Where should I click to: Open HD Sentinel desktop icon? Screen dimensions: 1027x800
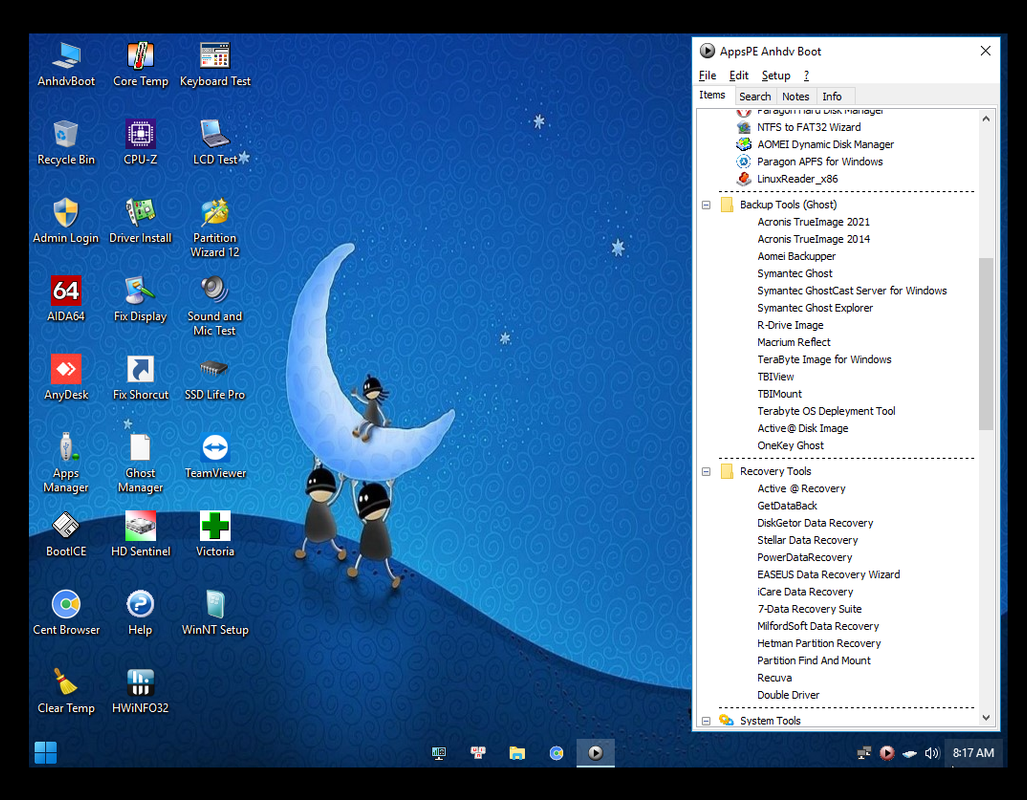click(140, 535)
